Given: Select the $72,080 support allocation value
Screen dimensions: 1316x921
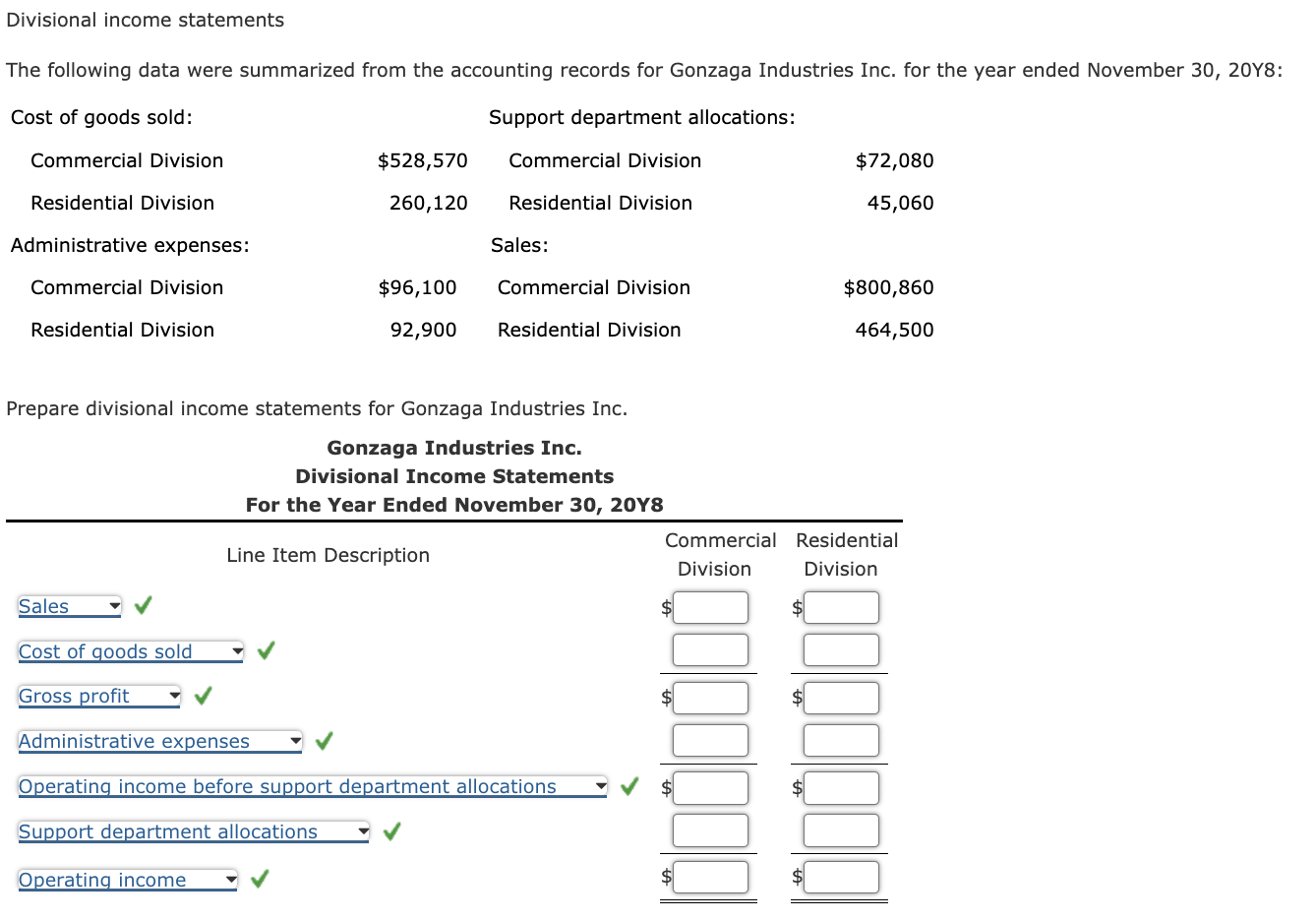Looking at the screenshot, I should pos(895,160).
